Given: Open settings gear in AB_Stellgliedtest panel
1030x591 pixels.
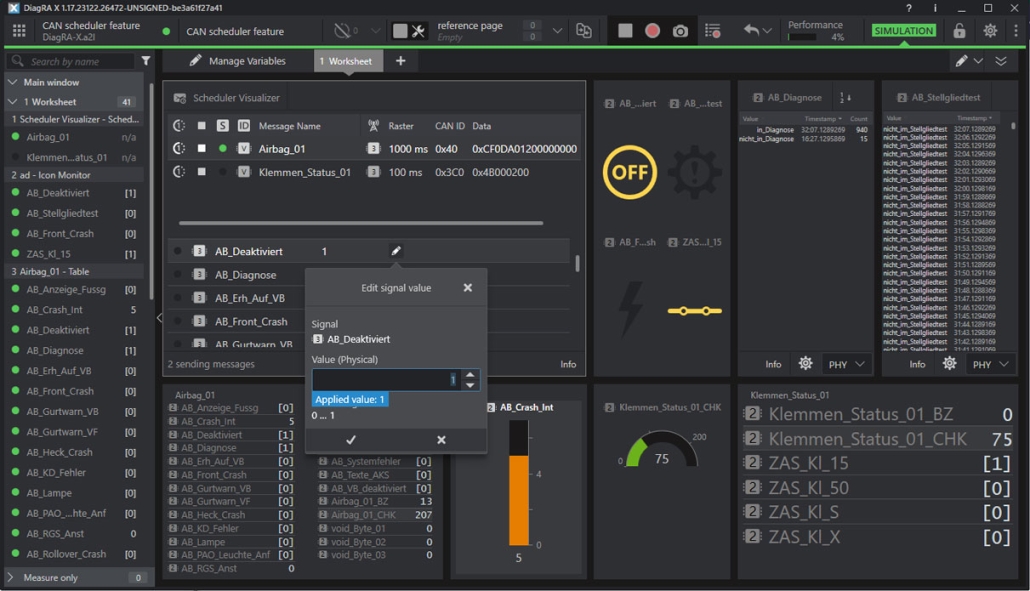Looking at the screenshot, I should click(949, 364).
